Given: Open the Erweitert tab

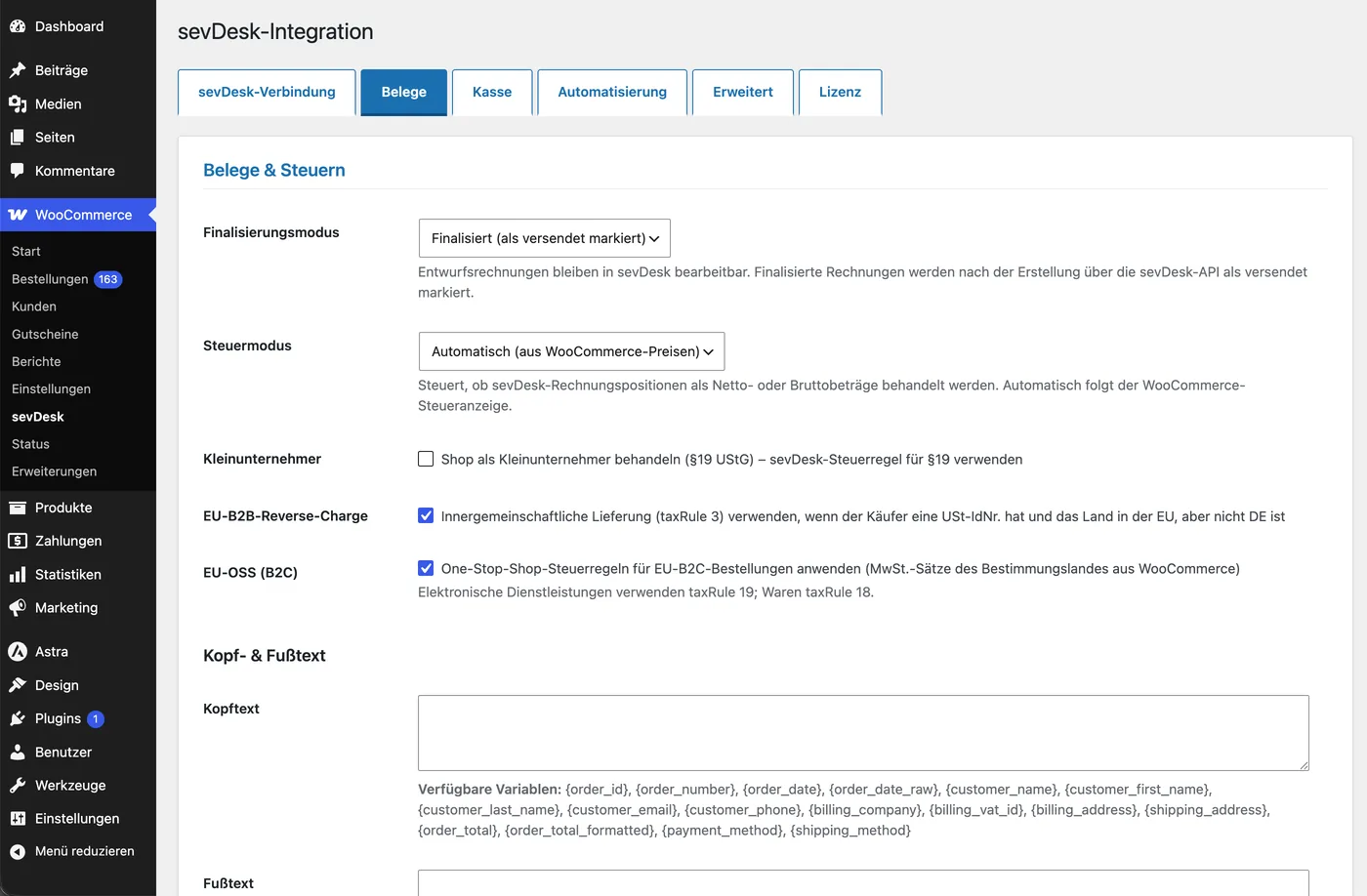Looking at the screenshot, I should coord(743,92).
